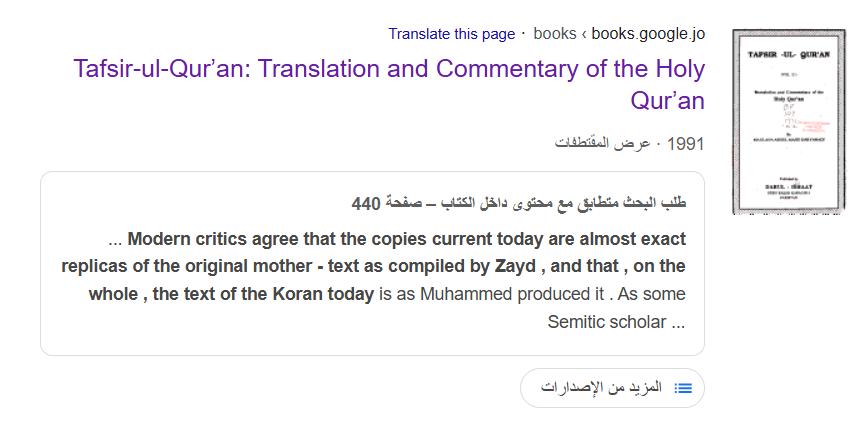Click the "Translate this page" link
863x448 pixels.
point(451,34)
